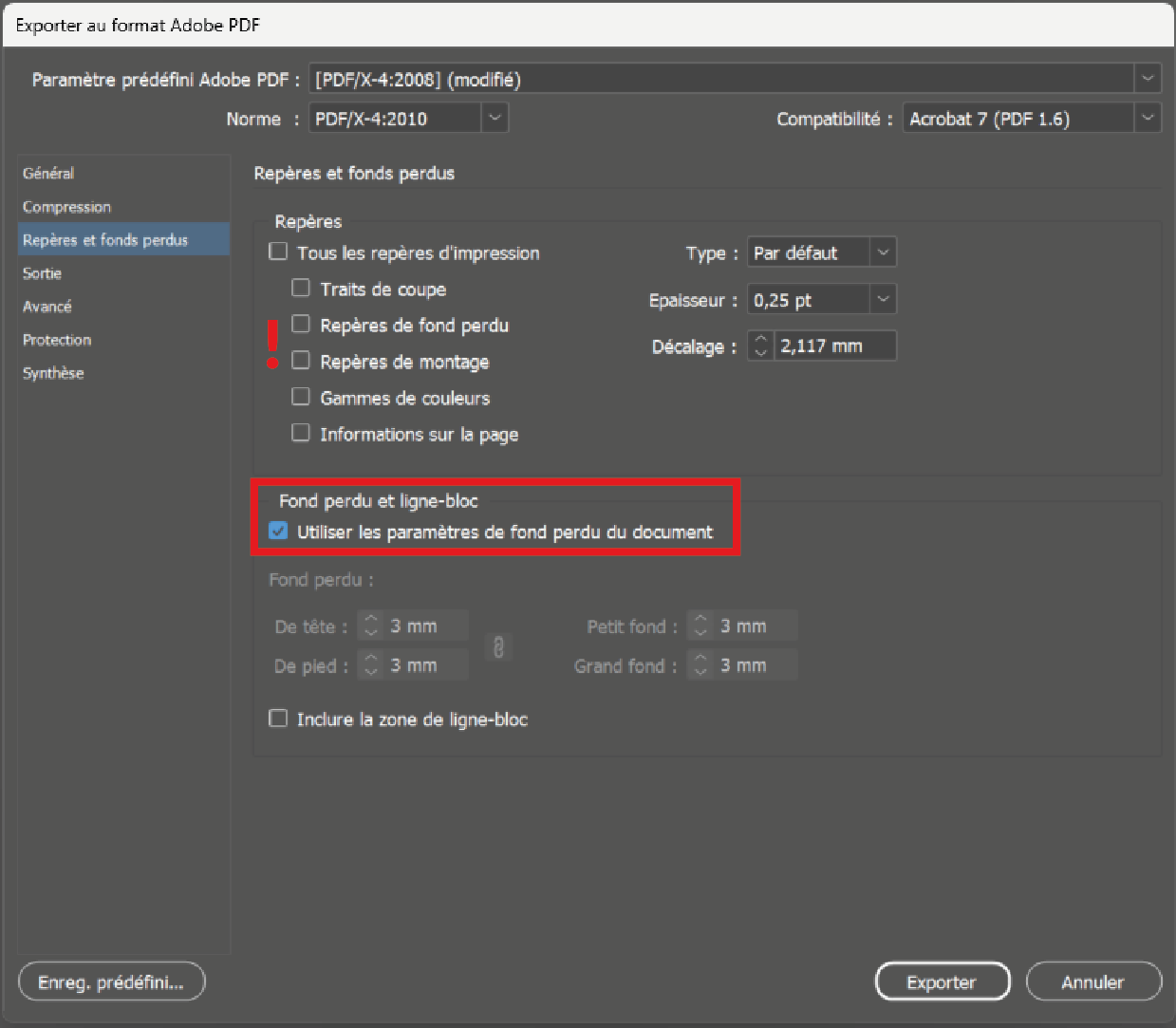Tick the Gammes de couleurs checkbox

coord(301,397)
